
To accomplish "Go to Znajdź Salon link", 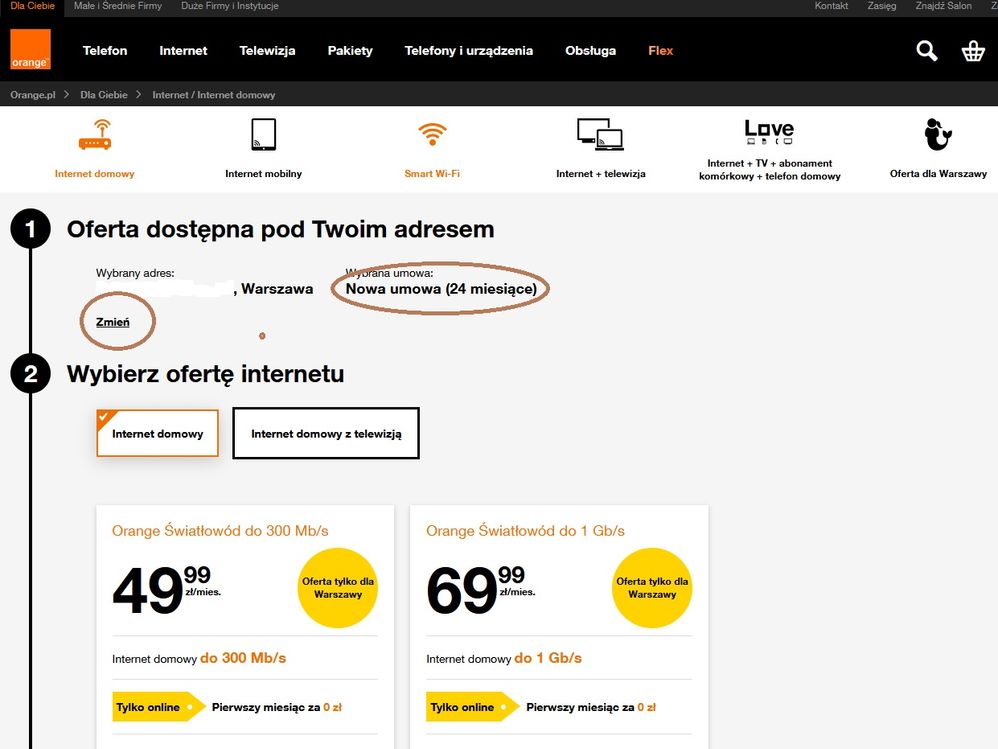I will click(943, 6).
